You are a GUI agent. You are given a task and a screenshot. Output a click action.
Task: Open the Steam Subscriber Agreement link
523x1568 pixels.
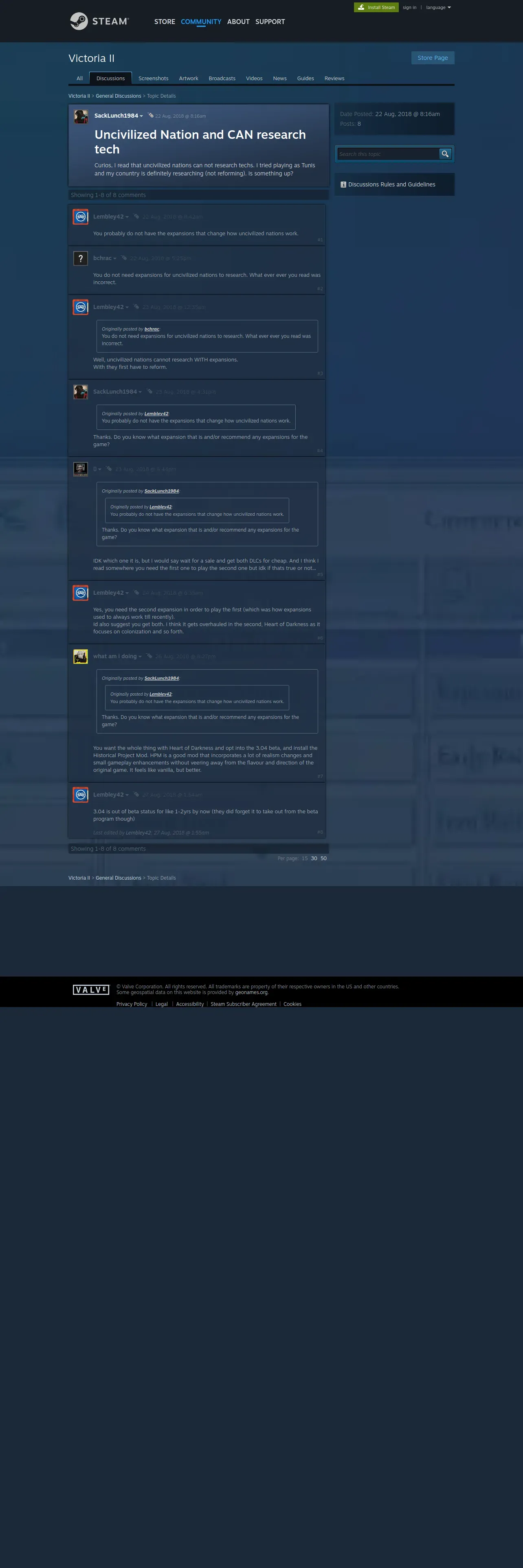244,1004
